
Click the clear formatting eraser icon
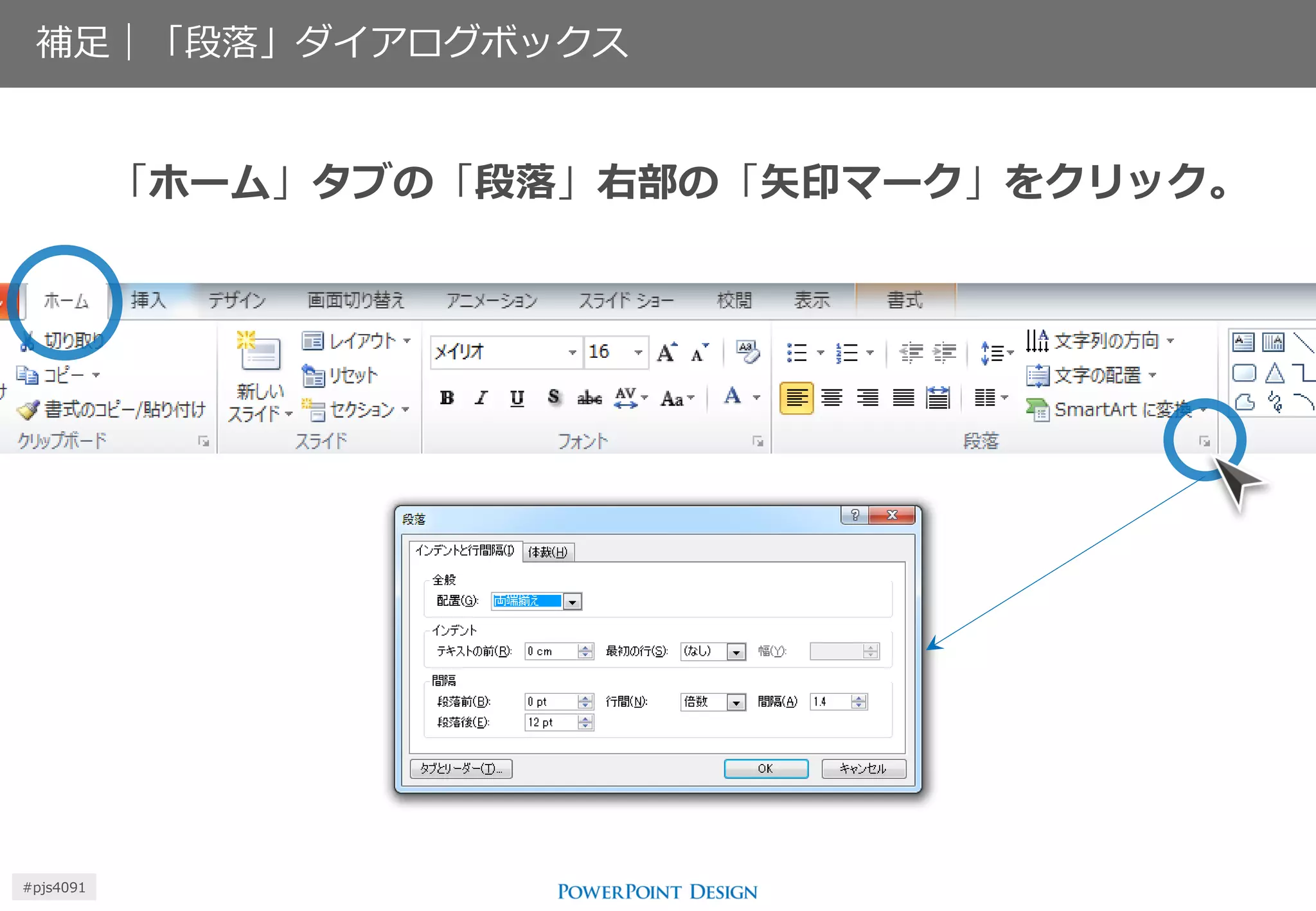click(x=747, y=352)
